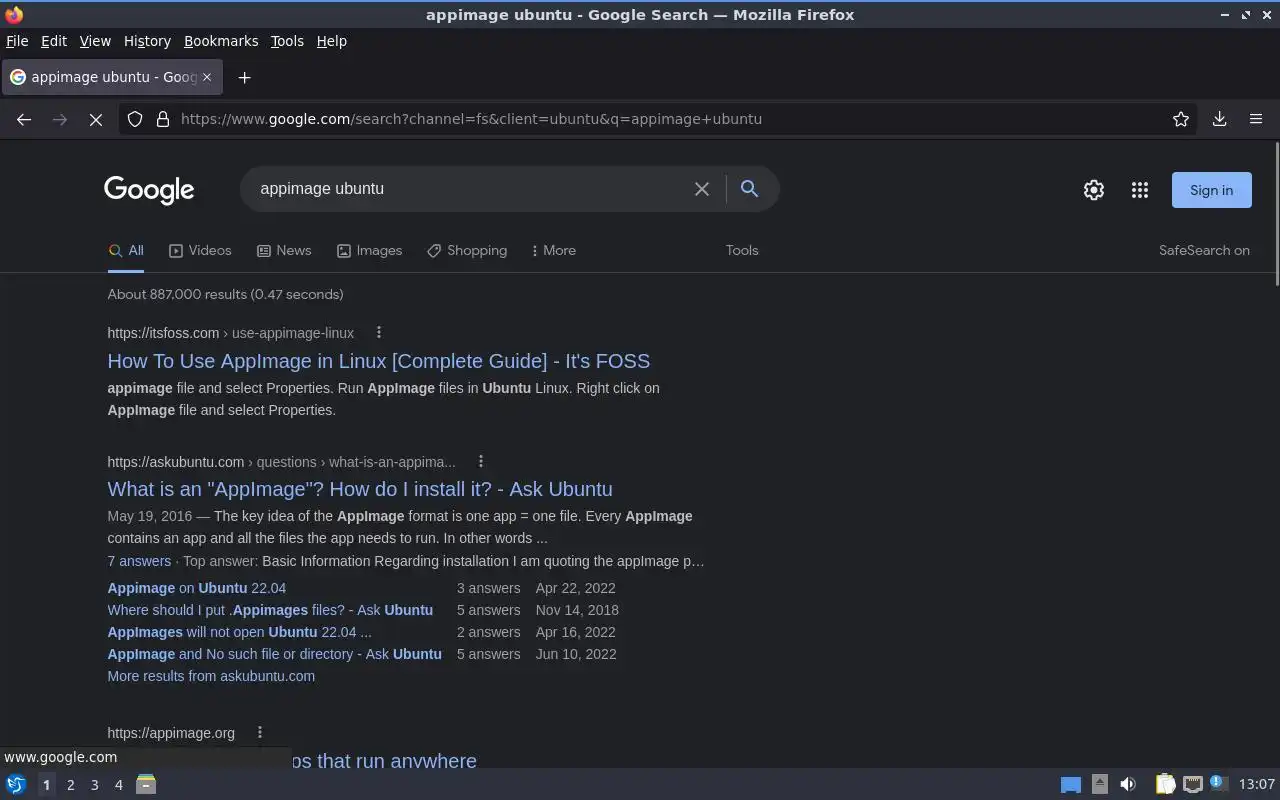Go back using the back arrow

tap(24, 119)
